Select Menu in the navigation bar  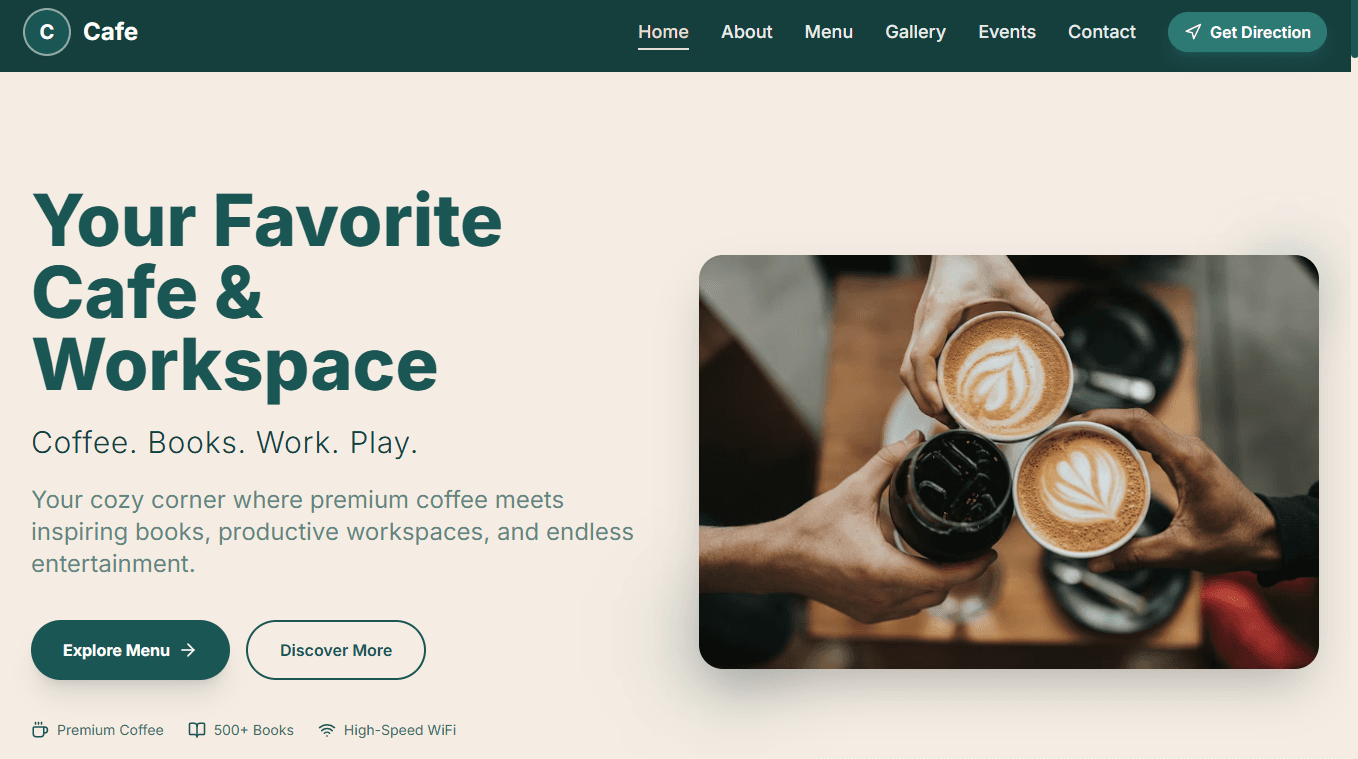point(829,32)
